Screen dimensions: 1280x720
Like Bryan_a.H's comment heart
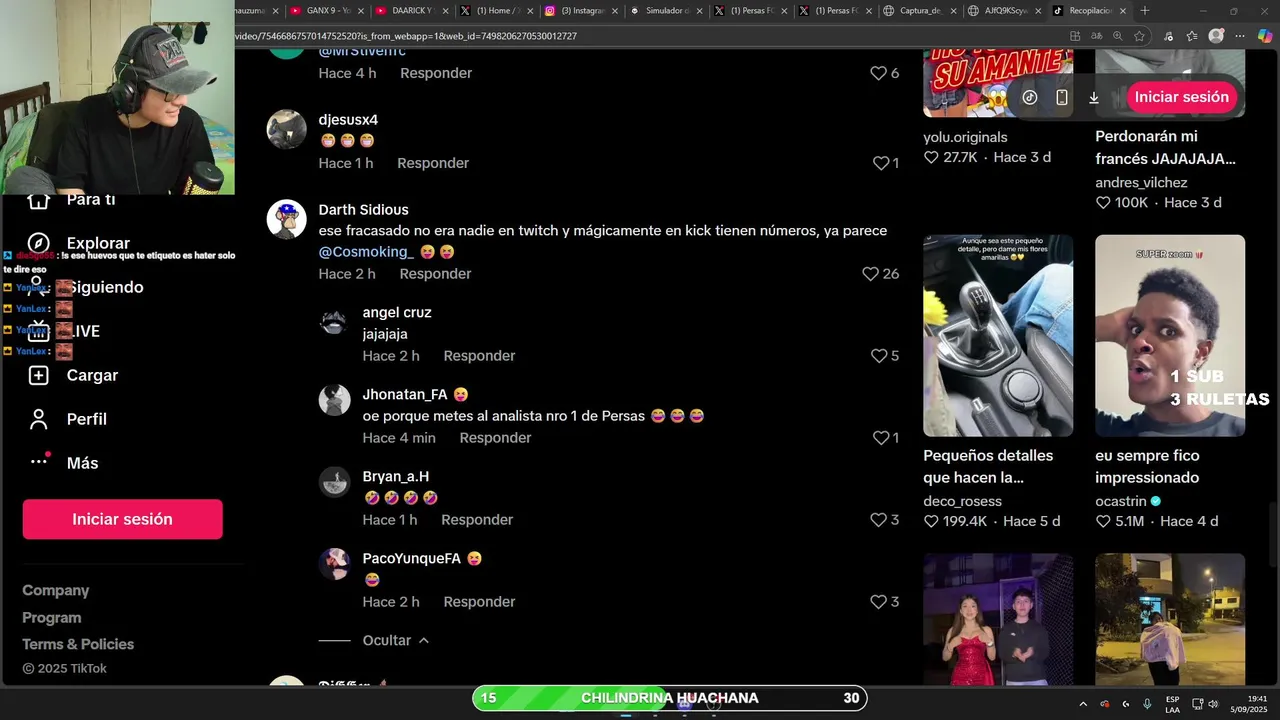[x=878, y=520]
